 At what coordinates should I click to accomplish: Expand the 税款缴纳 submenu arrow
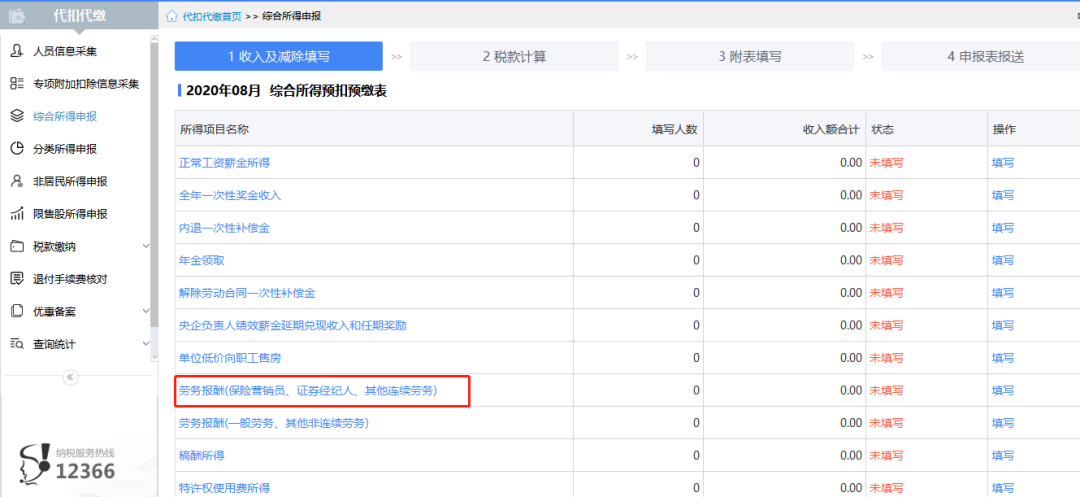click(x=145, y=246)
